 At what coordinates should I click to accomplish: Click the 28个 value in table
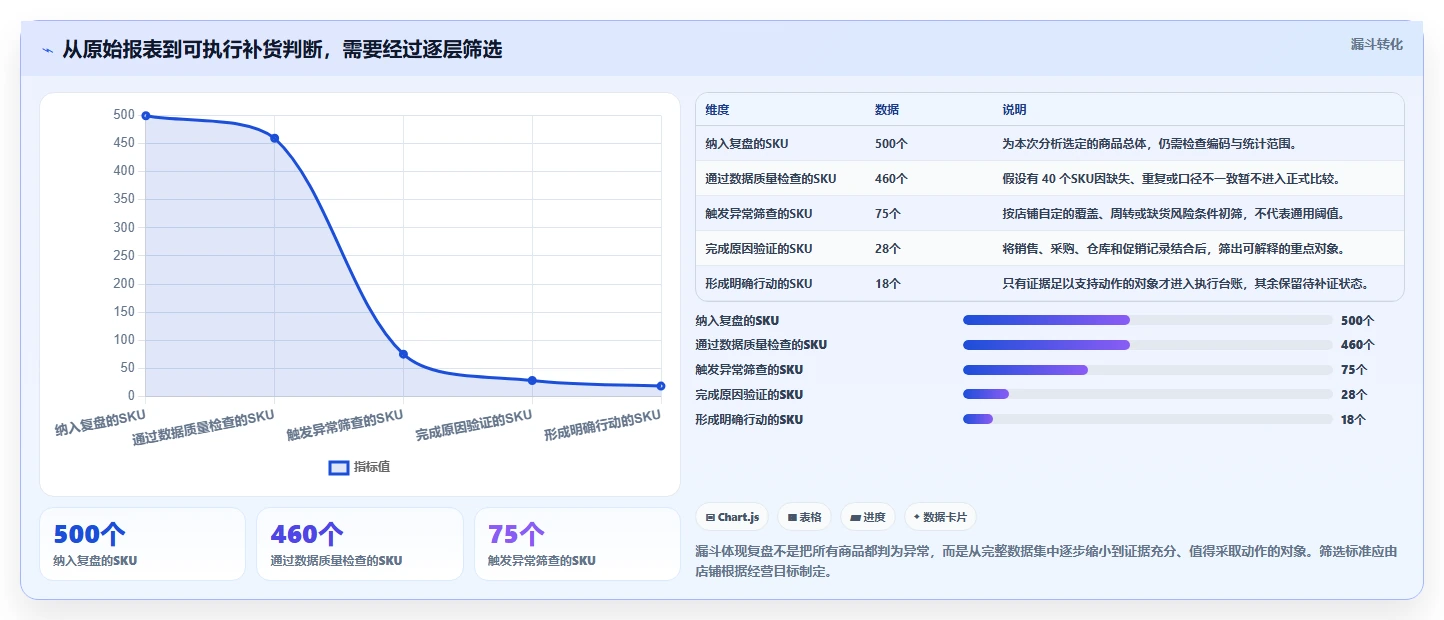[x=888, y=249]
